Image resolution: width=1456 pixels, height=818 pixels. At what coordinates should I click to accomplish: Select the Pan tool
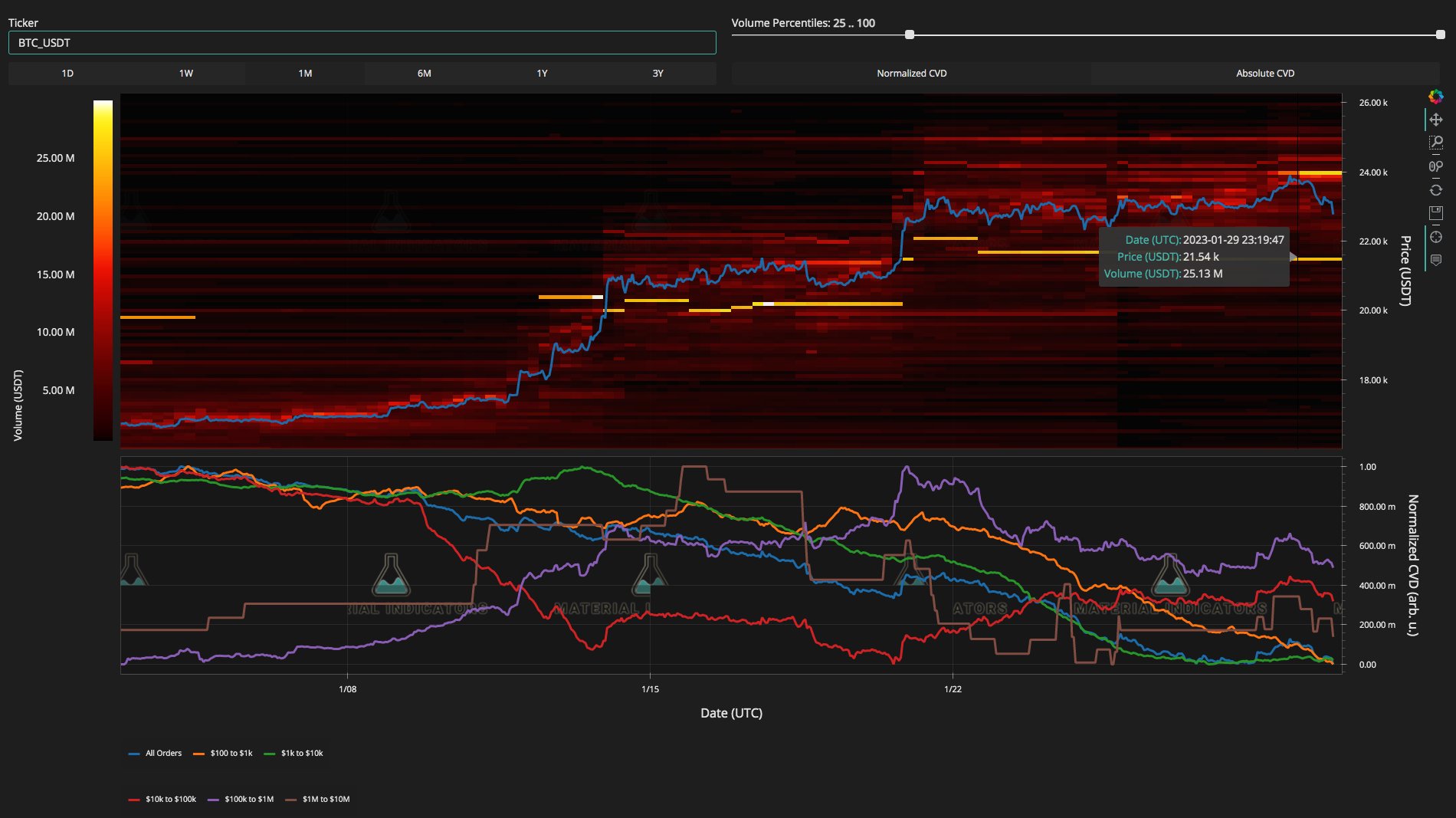1436,120
